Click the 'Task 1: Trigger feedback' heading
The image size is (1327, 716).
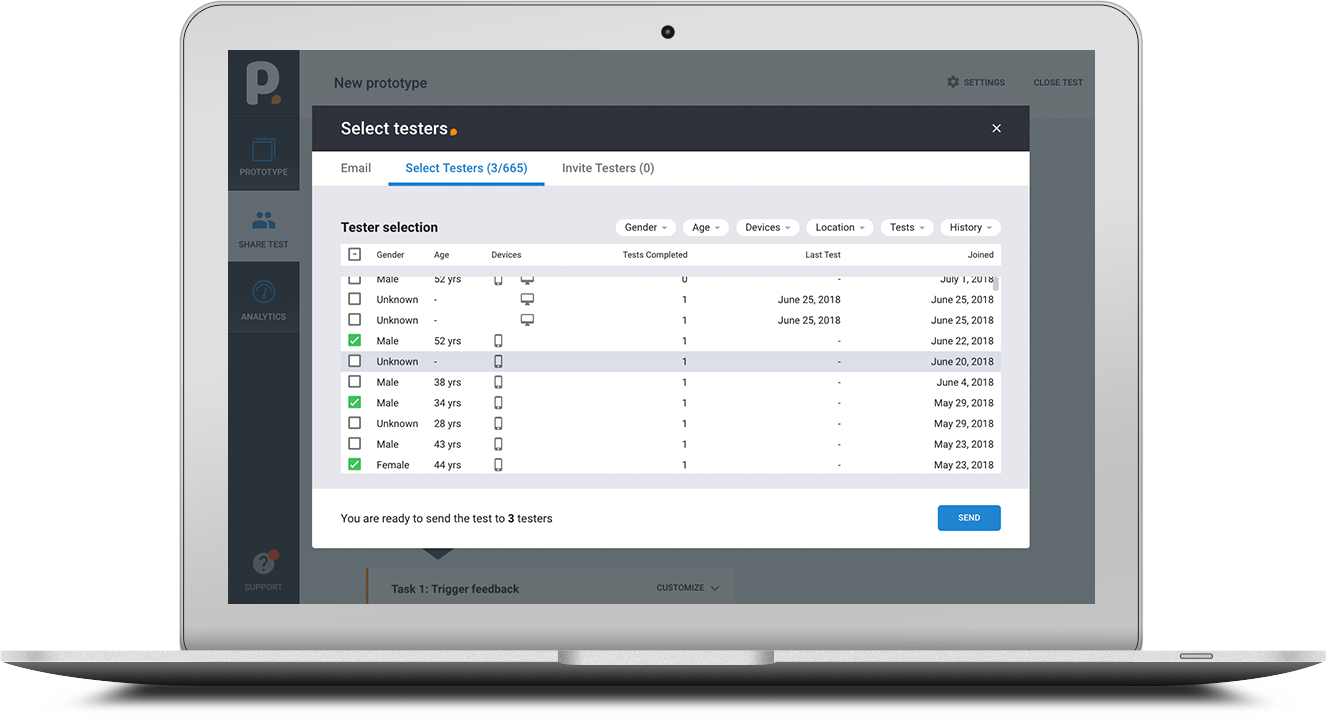(x=455, y=589)
